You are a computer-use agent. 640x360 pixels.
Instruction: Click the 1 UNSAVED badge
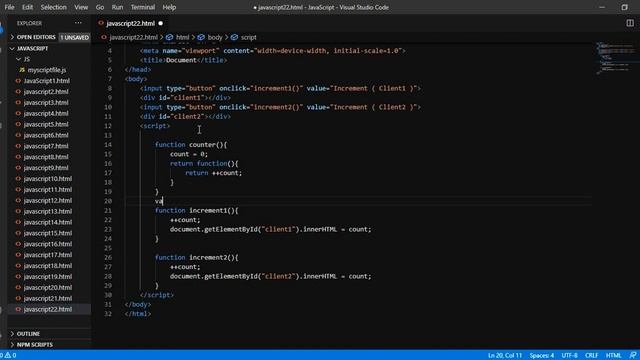[74, 37]
